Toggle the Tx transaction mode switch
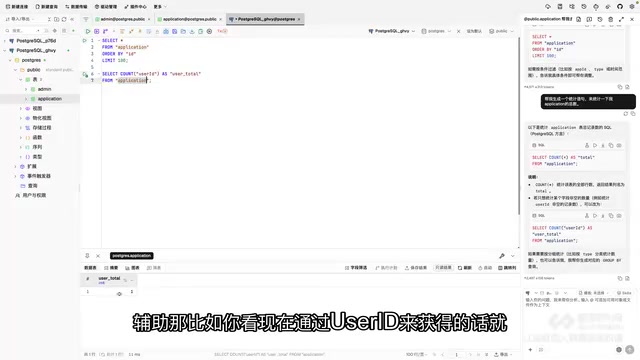The height and width of the screenshot is (360, 640). click(222, 31)
